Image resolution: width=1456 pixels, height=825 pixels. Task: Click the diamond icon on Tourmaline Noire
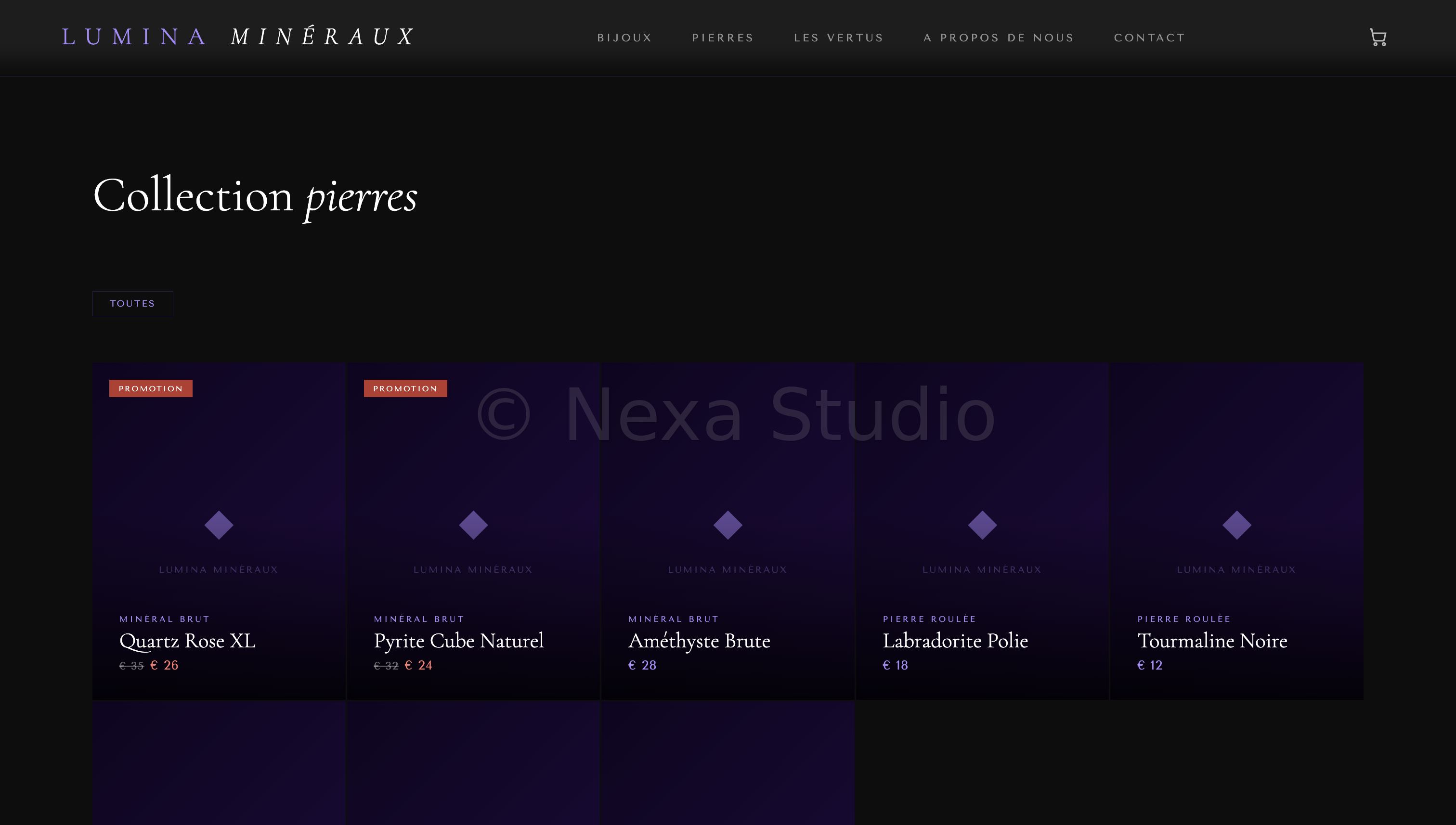coord(1236,525)
